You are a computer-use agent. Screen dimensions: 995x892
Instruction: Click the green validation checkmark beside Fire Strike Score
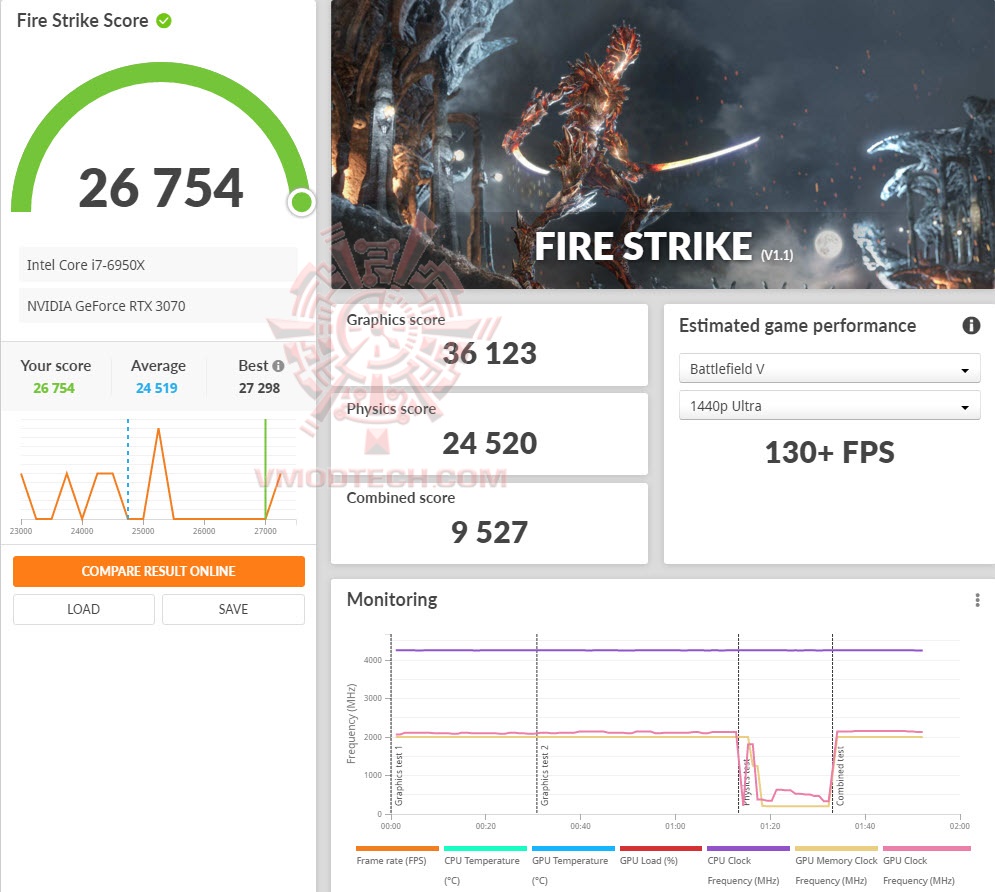[x=164, y=21]
